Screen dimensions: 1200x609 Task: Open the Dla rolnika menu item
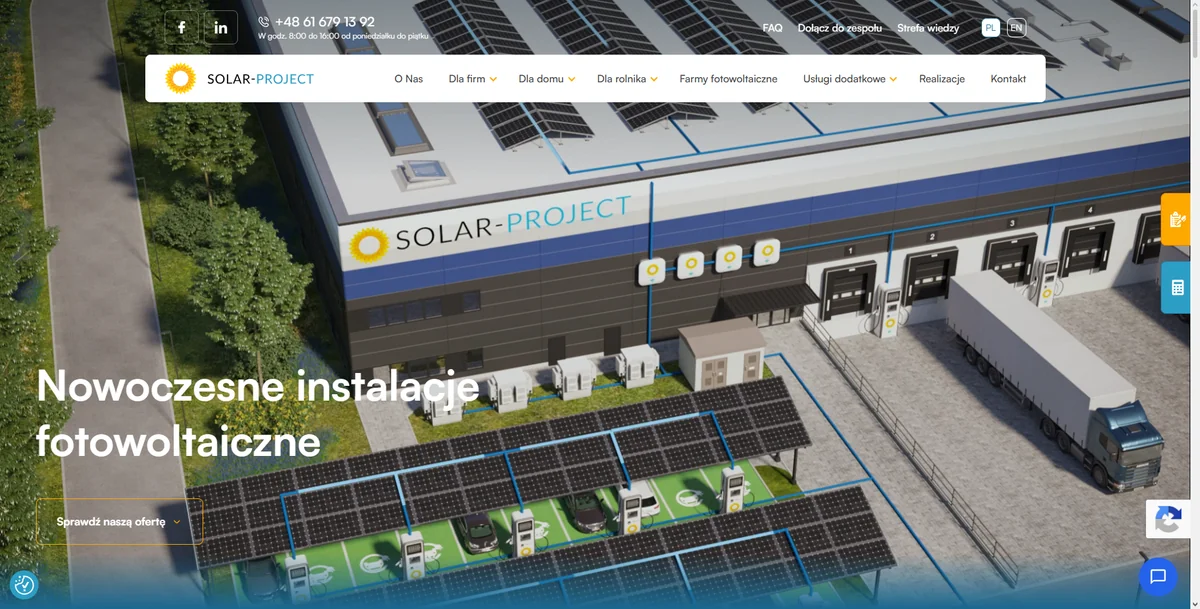pos(622,79)
